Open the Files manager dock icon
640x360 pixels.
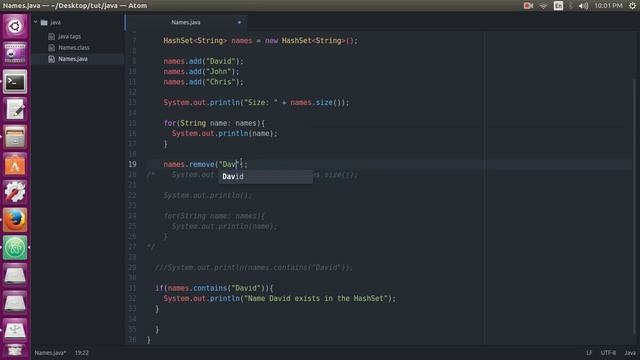[x=15, y=137]
